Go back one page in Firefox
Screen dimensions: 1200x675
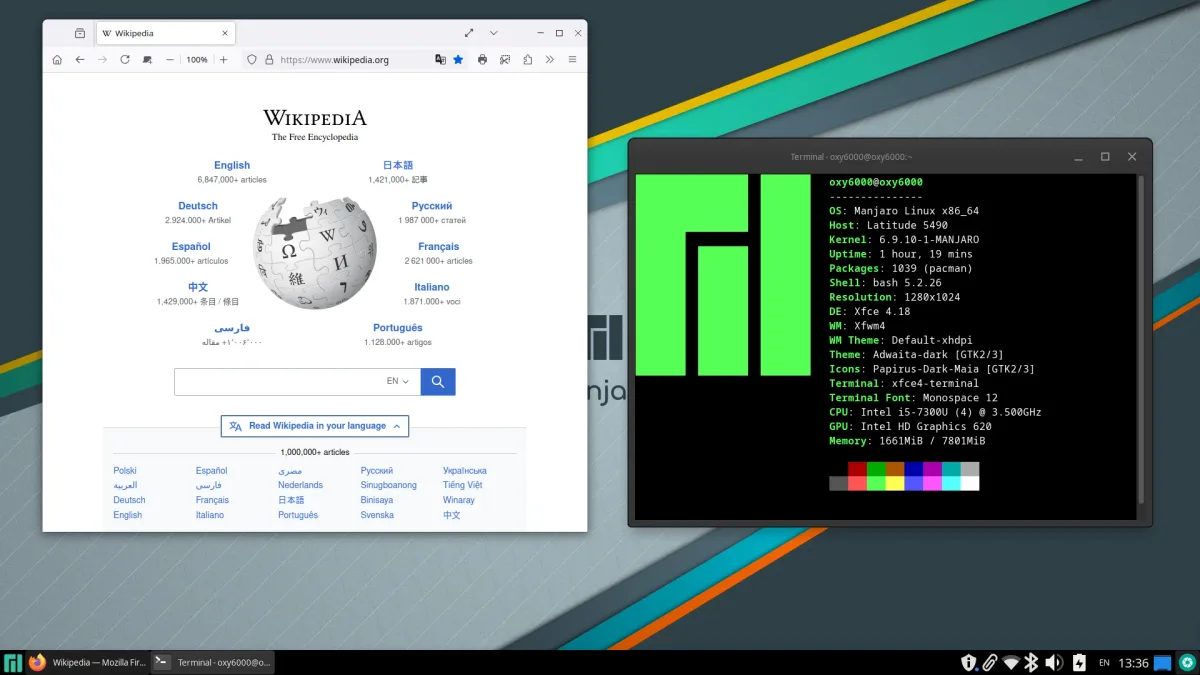80,60
